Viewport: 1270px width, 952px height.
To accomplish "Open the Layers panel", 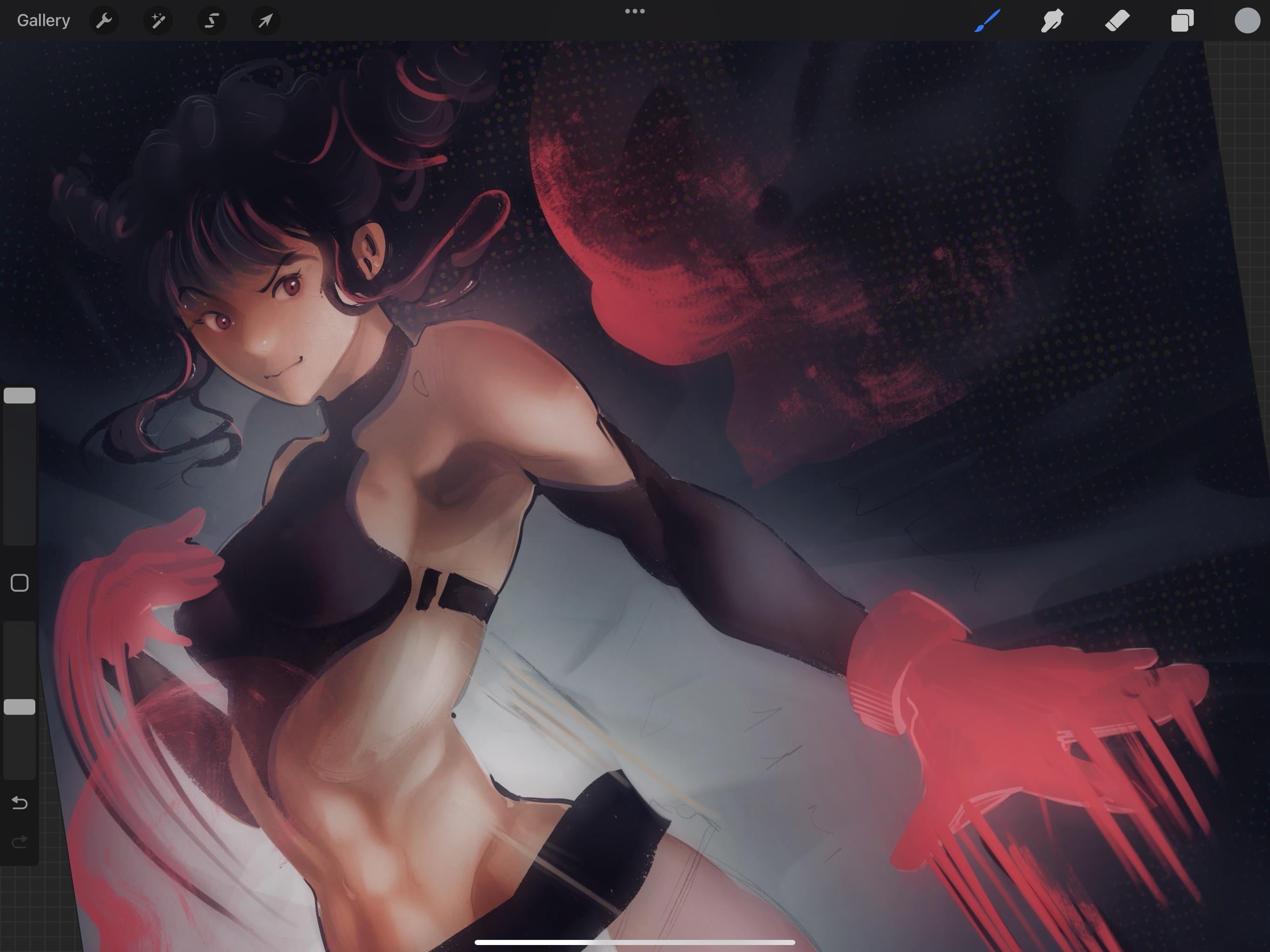I will [x=1182, y=20].
